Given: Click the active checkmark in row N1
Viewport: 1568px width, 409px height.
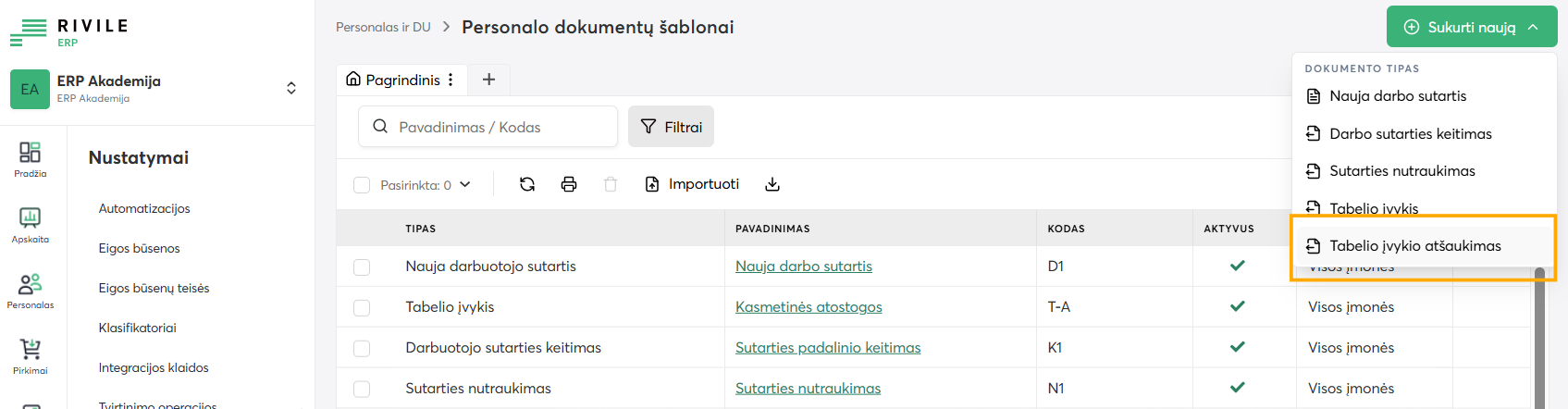Looking at the screenshot, I should [x=1238, y=388].
